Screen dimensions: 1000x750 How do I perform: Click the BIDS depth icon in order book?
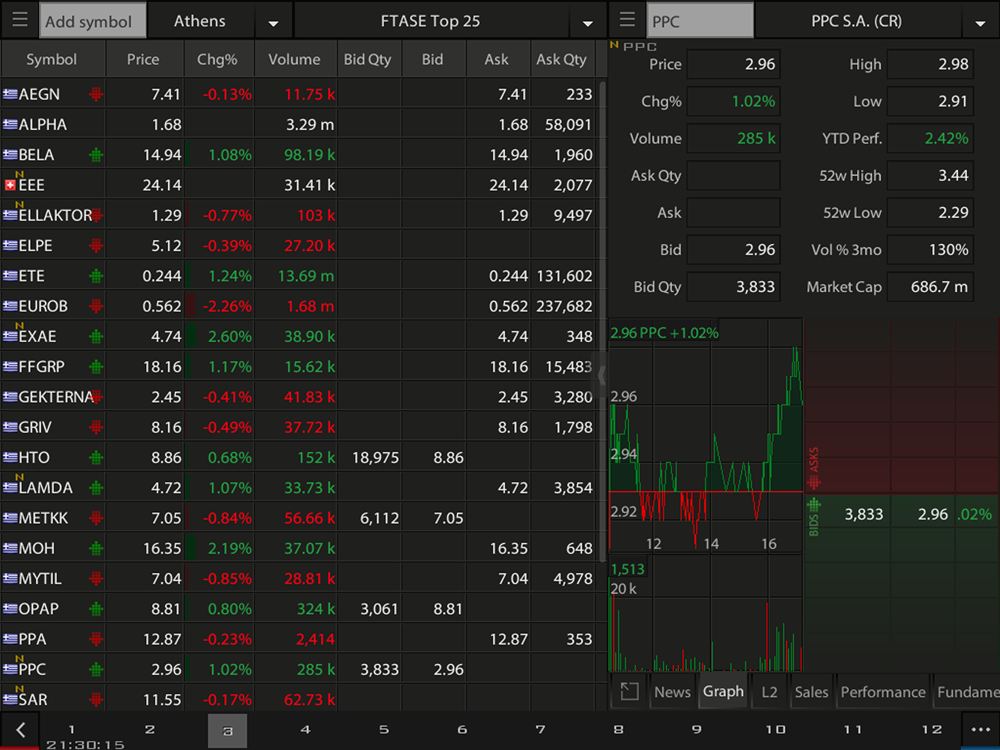point(814,506)
